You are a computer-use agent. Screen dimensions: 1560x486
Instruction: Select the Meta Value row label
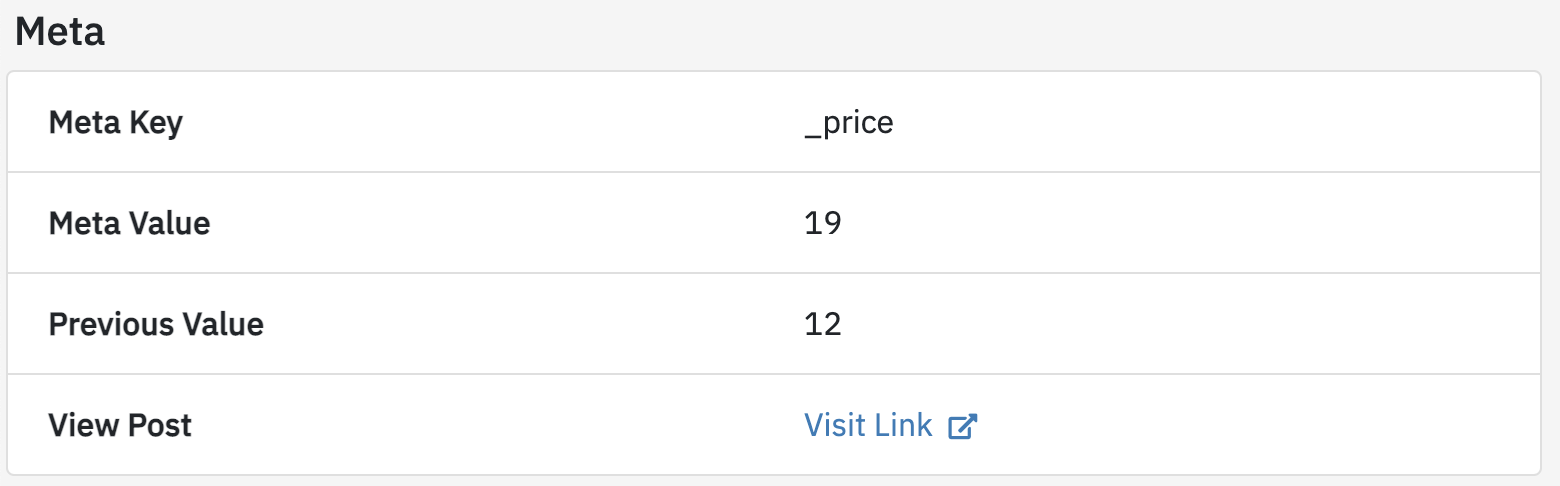click(x=129, y=223)
